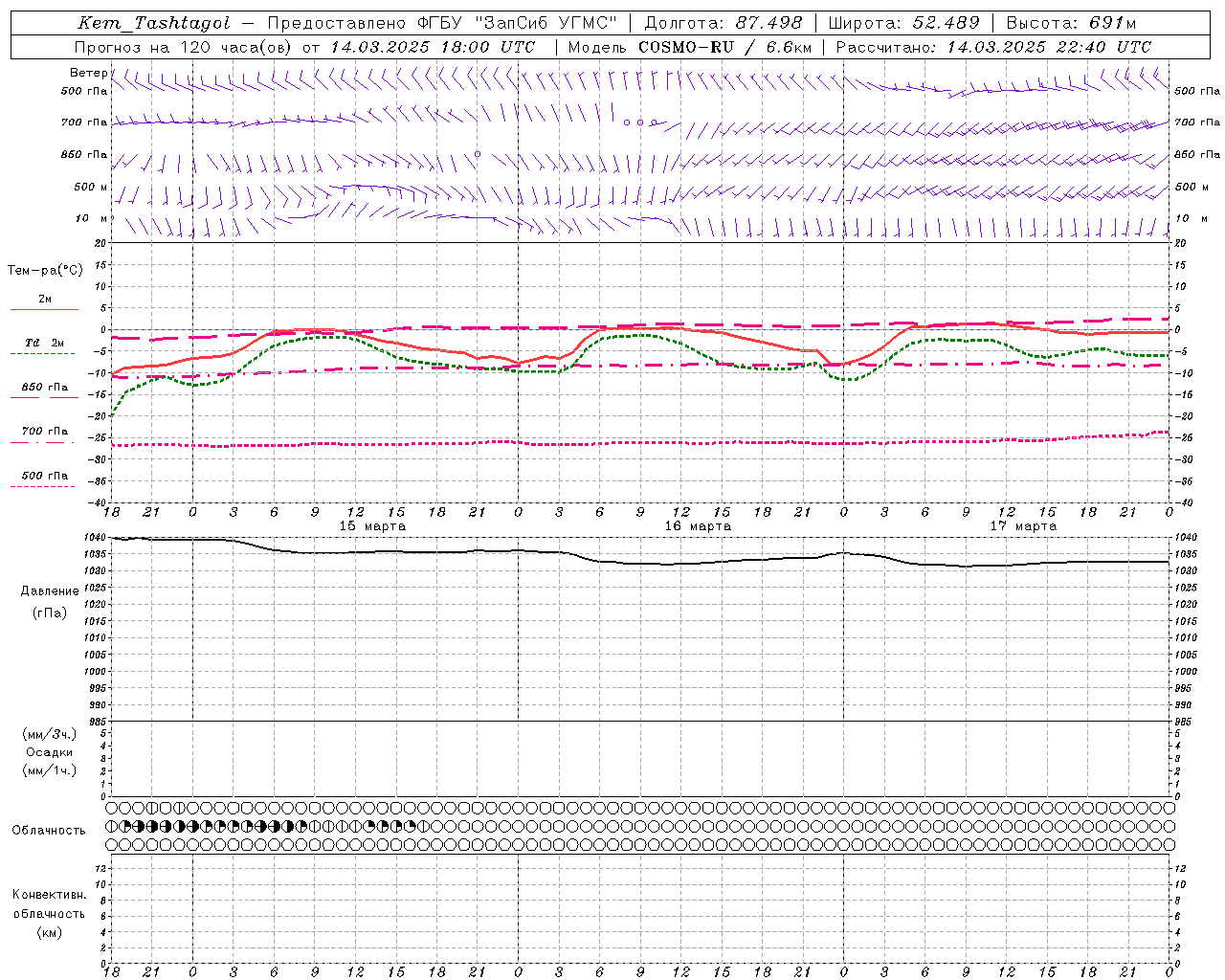This screenshot has height=980, width=1225.
Task: Click the dashed line sample under Td 2м
Action: tap(42, 354)
